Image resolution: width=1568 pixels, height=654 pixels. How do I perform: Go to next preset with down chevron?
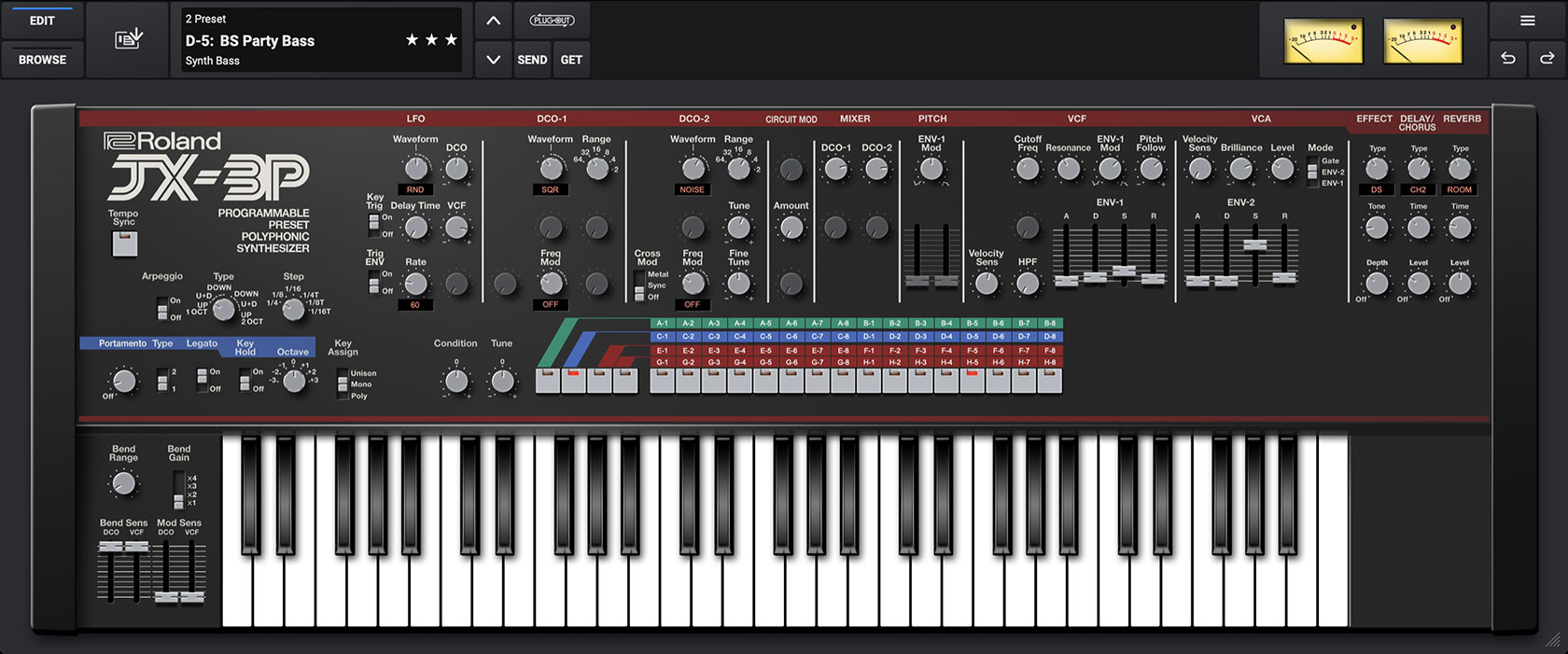[x=494, y=60]
